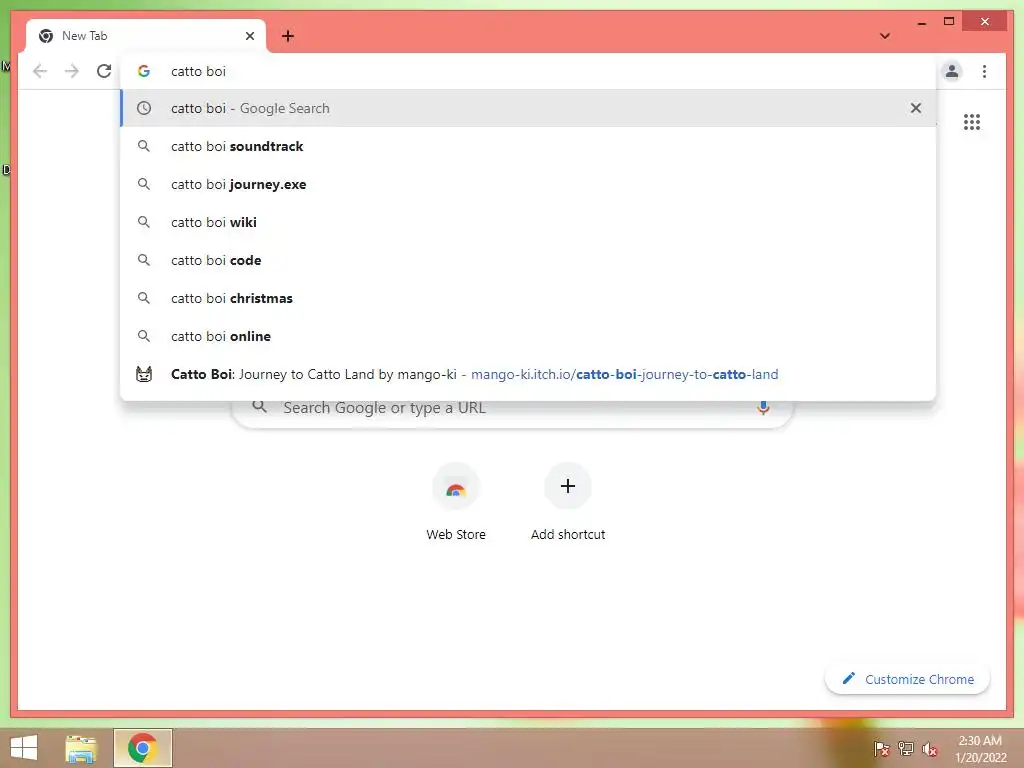Screen dimensions: 1024x768
Task: Select the 'catto boi christmas' suggestion
Action: click(x=528, y=298)
